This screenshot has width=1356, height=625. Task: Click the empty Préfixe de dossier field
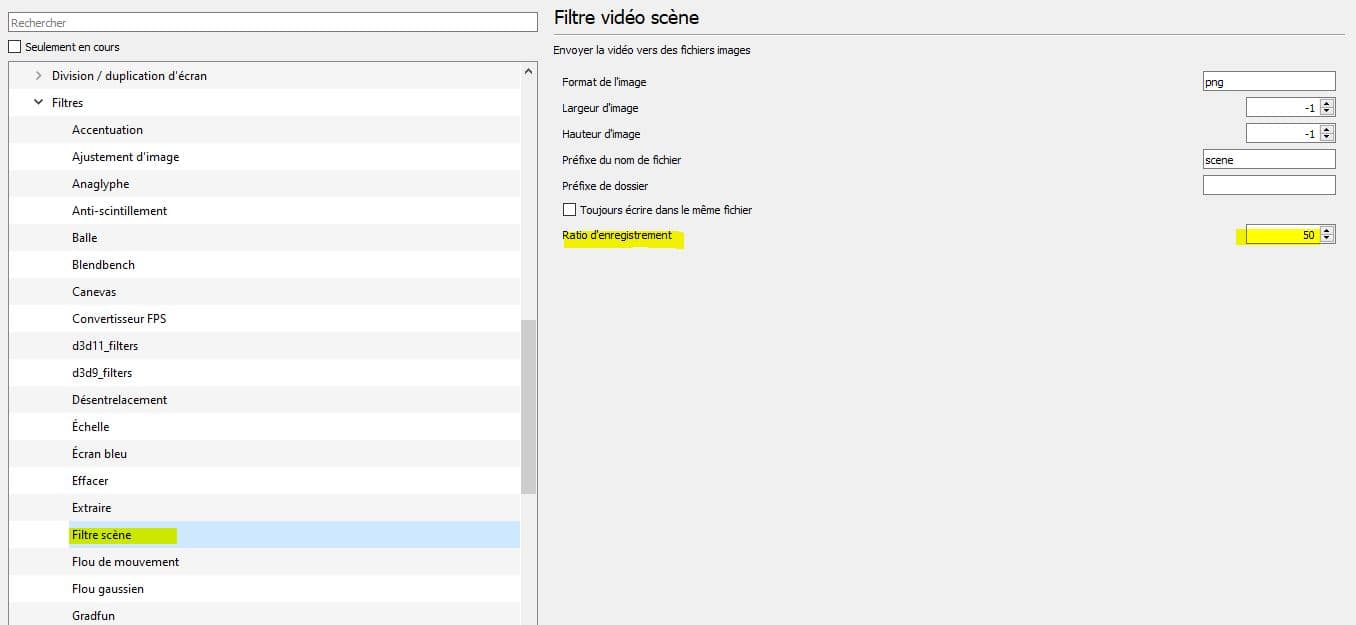pyautogui.click(x=1268, y=185)
